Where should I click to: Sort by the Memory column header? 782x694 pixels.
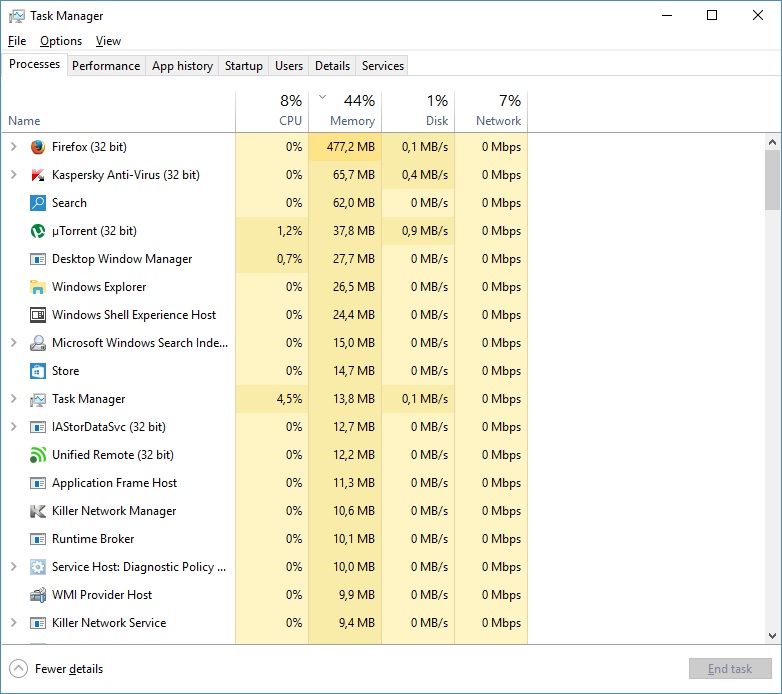345,111
